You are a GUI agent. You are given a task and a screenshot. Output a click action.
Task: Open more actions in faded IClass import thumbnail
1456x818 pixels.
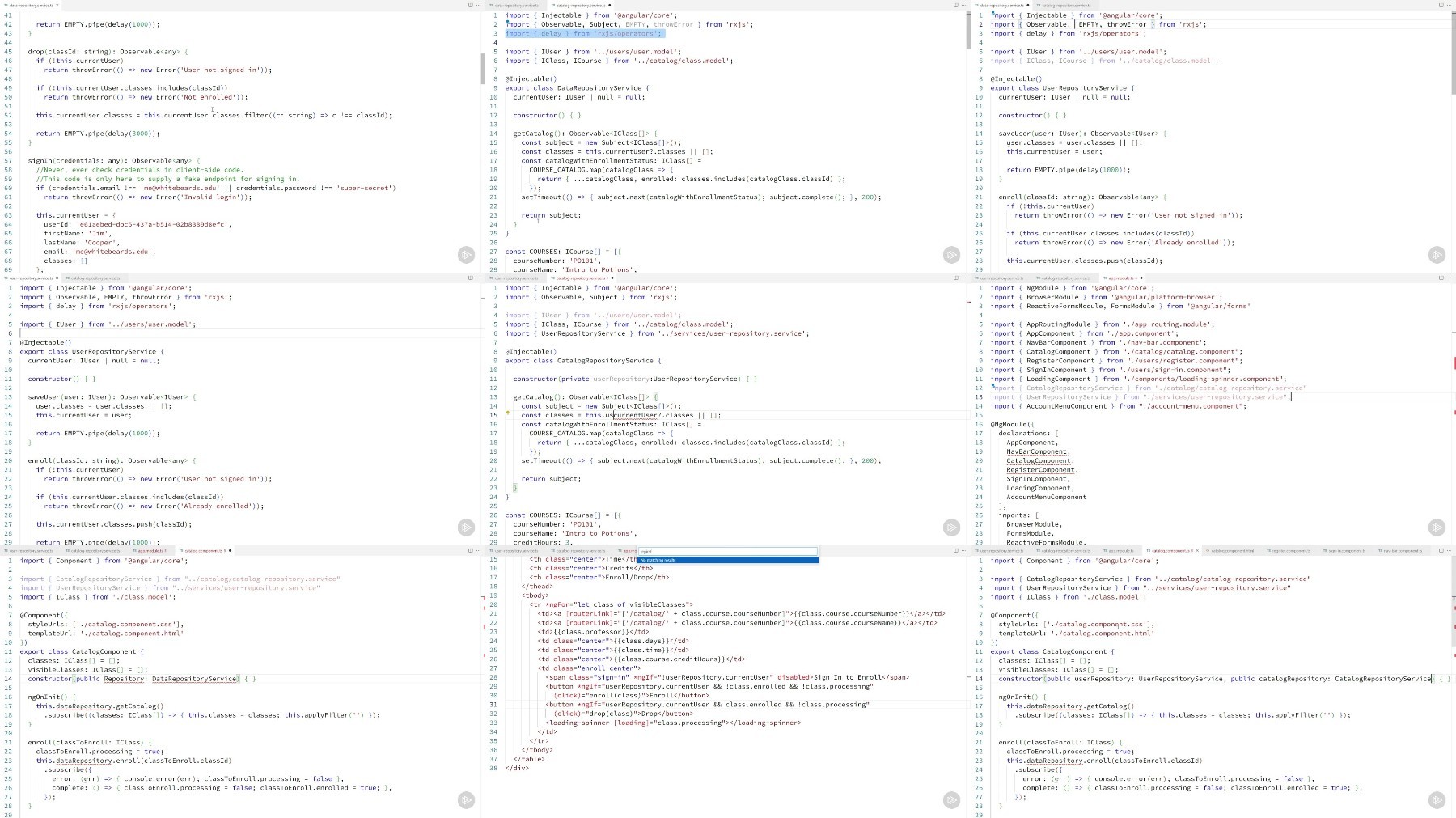(1449, 5)
